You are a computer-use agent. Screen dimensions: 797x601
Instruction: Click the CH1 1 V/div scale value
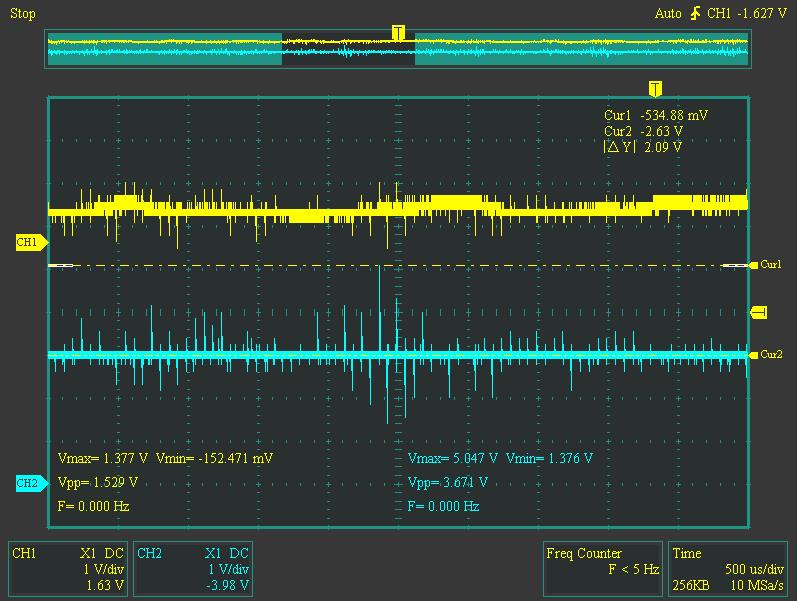tap(104, 569)
